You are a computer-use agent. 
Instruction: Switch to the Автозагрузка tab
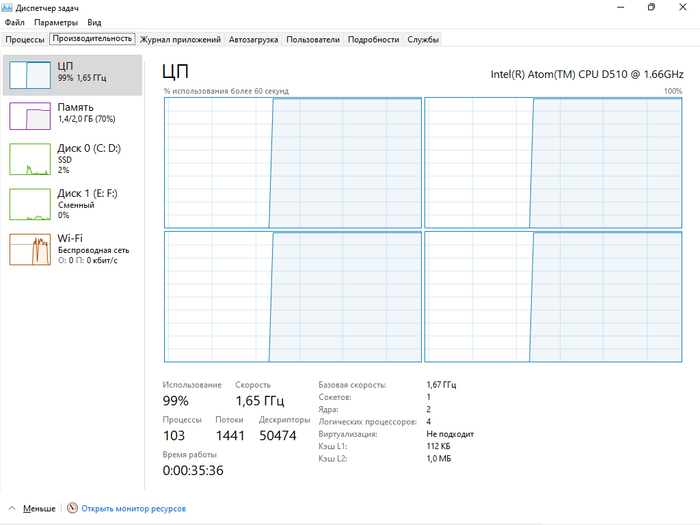coord(254,40)
